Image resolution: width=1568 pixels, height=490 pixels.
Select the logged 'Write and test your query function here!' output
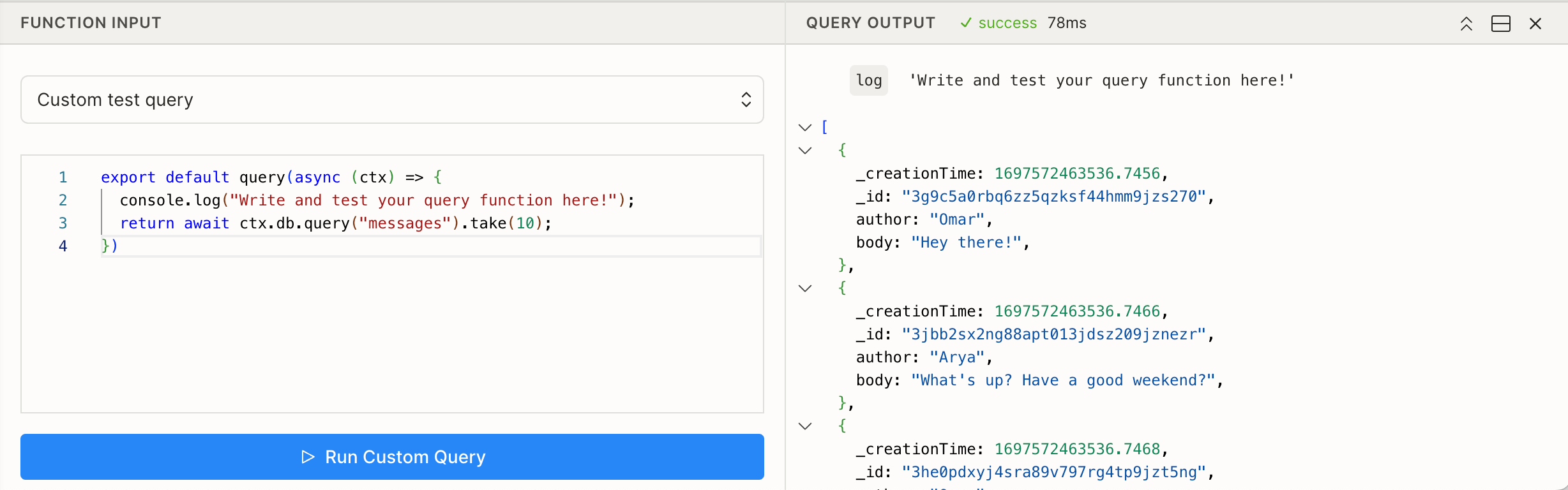tap(1101, 80)
